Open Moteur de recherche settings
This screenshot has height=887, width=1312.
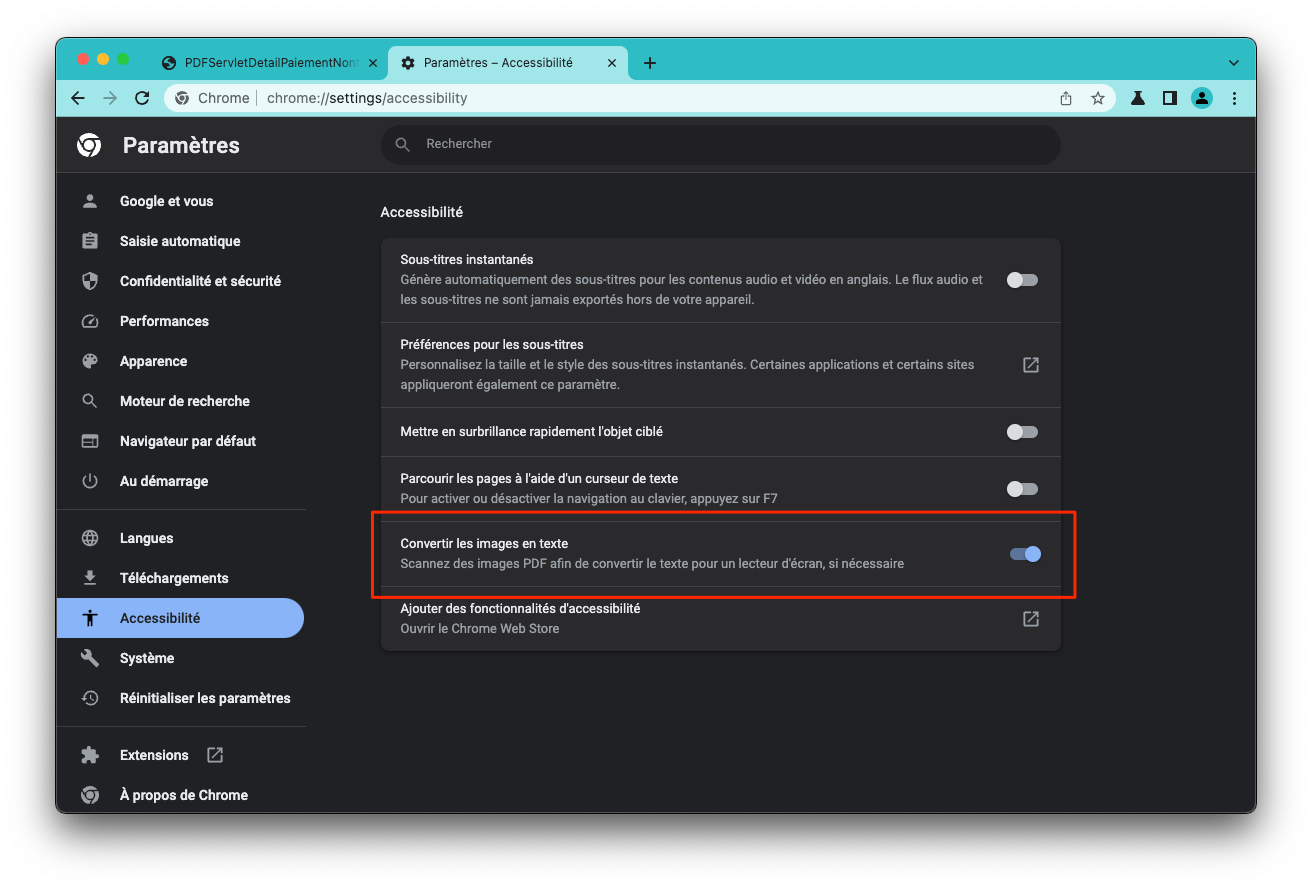[180, 401]
